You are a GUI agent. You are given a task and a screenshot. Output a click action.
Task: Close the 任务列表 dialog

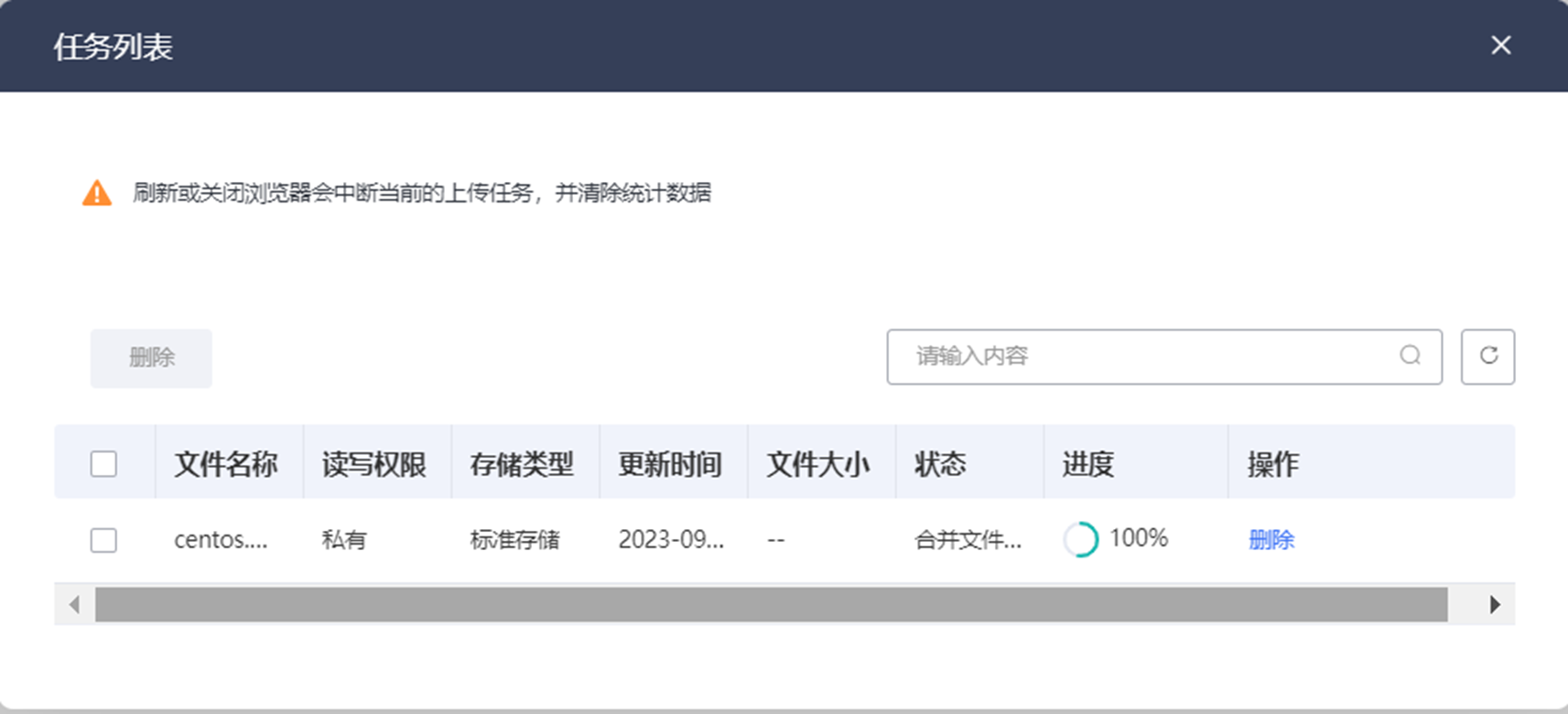tap(1500, 45)
